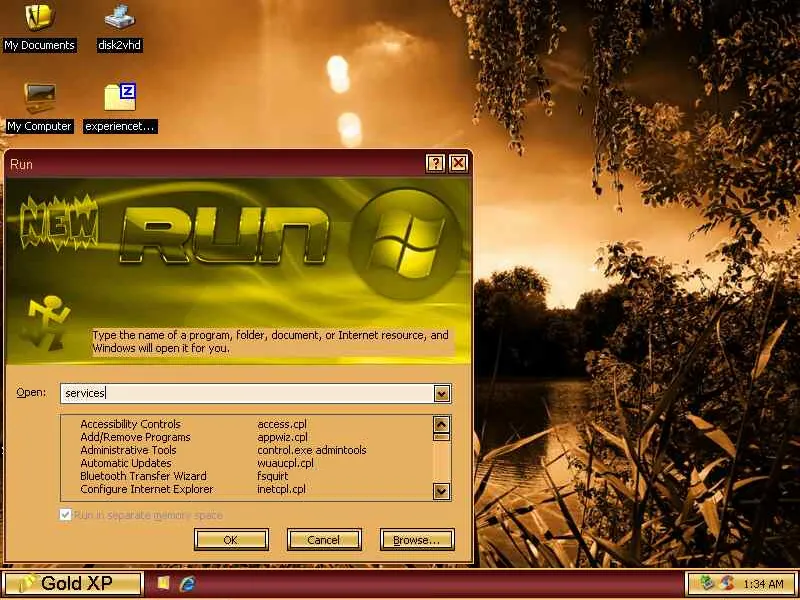
Task: Expand the Open field dropdown arrow
Action: click(x=442, y=393)
